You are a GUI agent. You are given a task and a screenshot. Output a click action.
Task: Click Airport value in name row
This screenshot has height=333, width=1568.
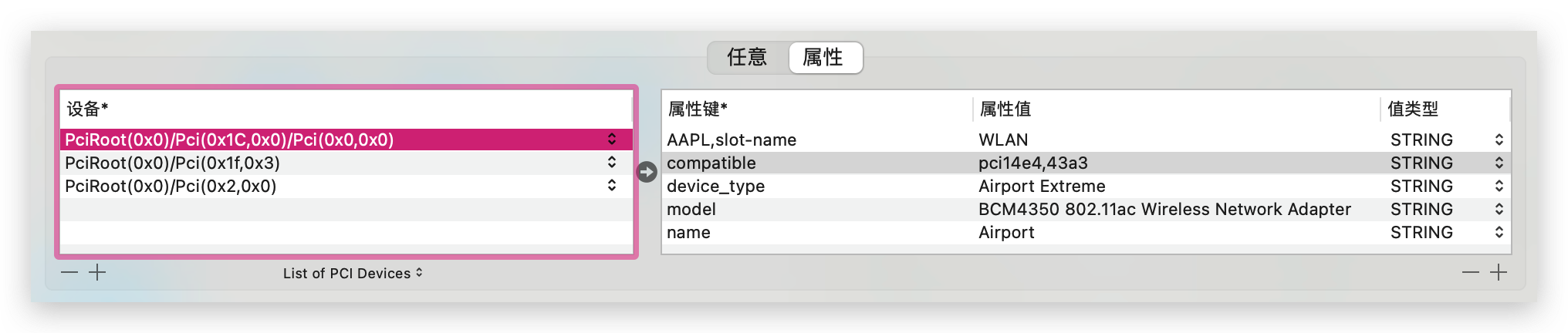[x=1006, y=232]
